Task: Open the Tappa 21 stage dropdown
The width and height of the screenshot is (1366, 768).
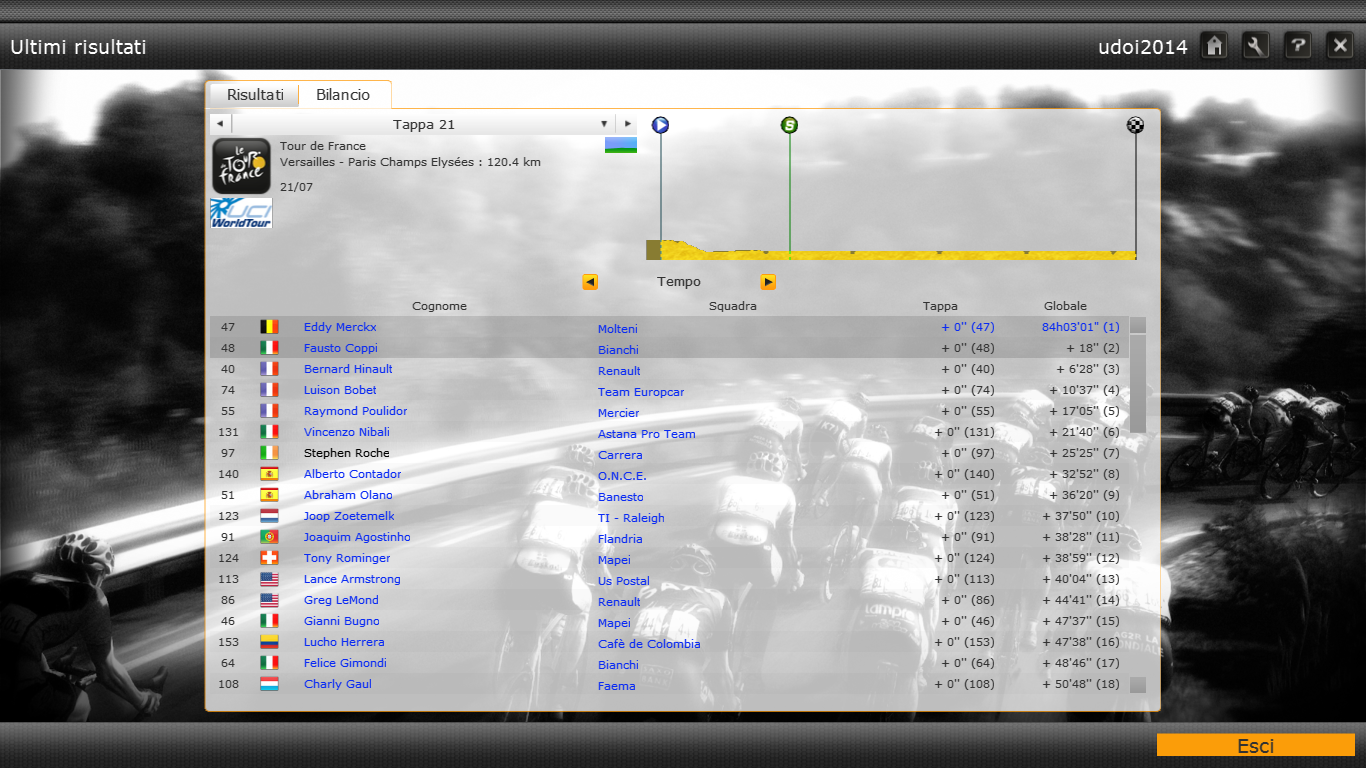Action: pyautogui.click(x=604, y=124)
